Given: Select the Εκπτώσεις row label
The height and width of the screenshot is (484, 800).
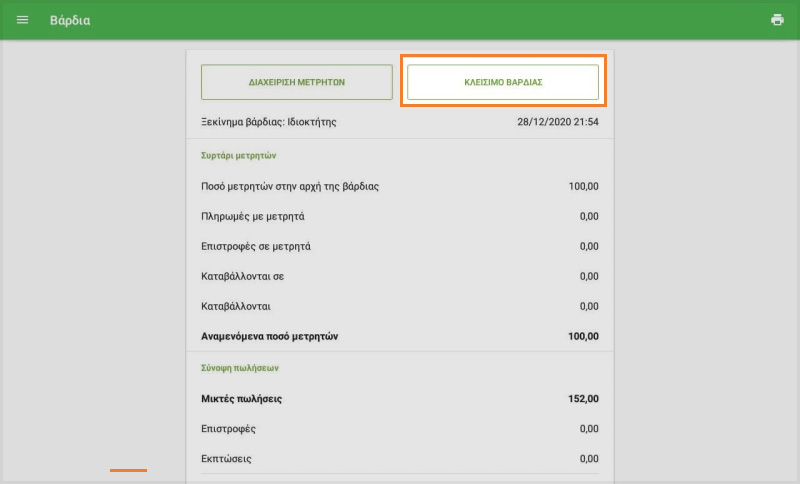Looking at the screenshot, I should coord(226,459).
